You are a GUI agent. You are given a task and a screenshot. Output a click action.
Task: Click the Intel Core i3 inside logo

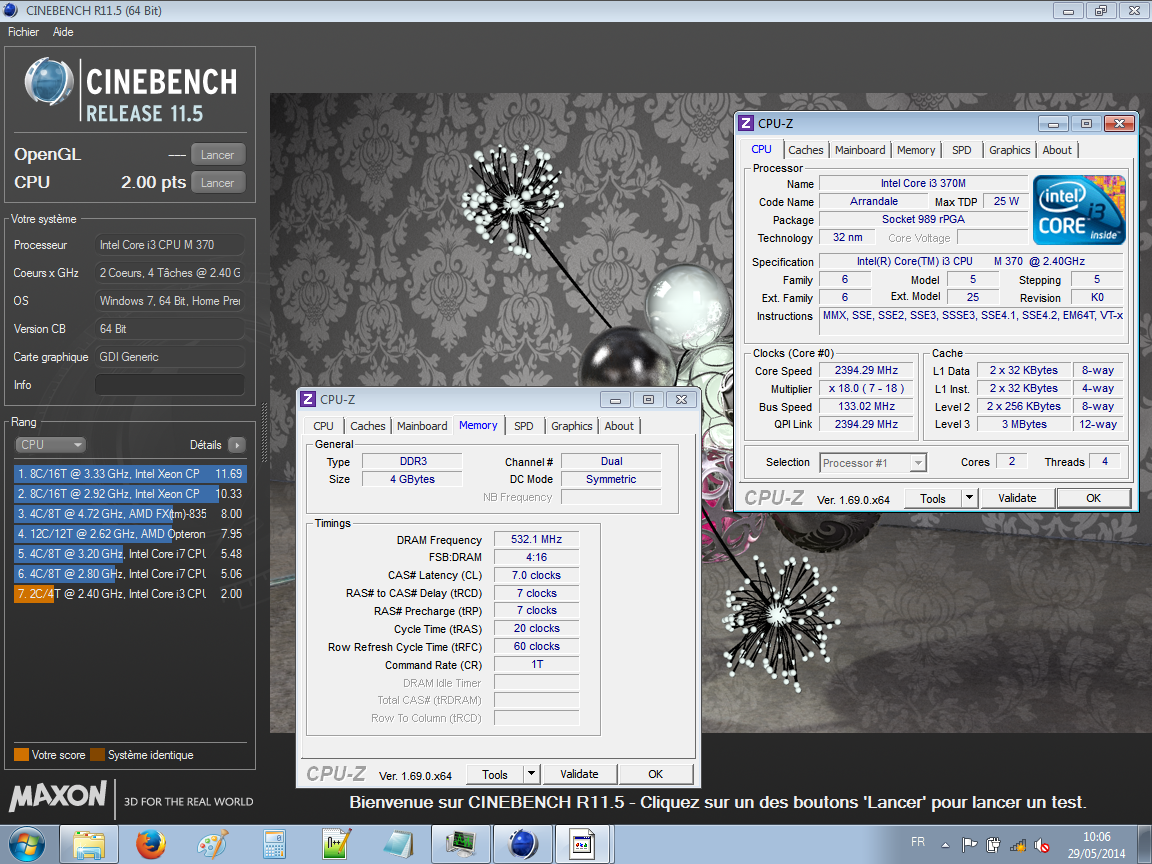1079,209
